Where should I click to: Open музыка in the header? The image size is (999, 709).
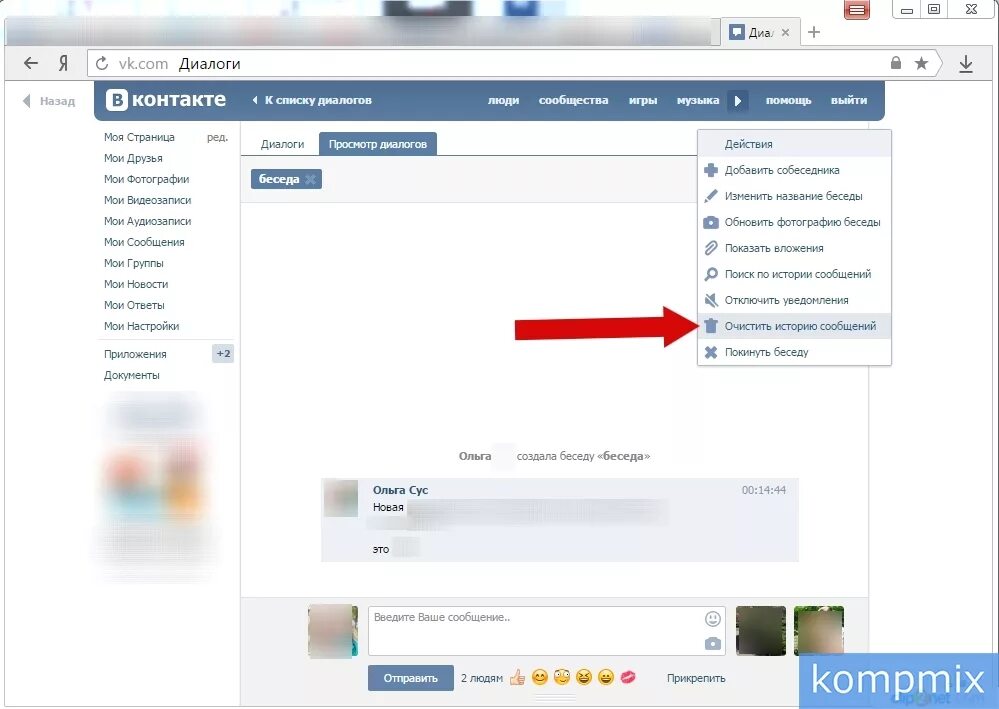tap(698, 100)
